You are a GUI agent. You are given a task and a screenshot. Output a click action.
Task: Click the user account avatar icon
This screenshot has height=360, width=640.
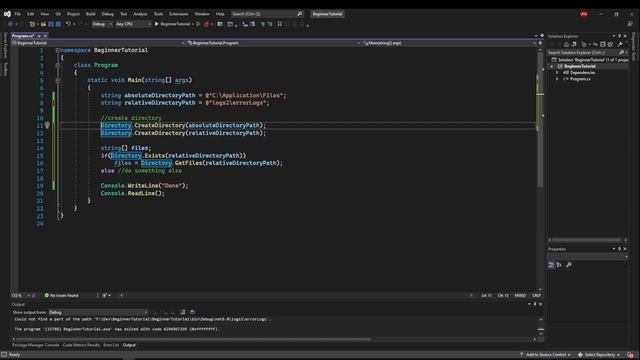click(584, 14)
